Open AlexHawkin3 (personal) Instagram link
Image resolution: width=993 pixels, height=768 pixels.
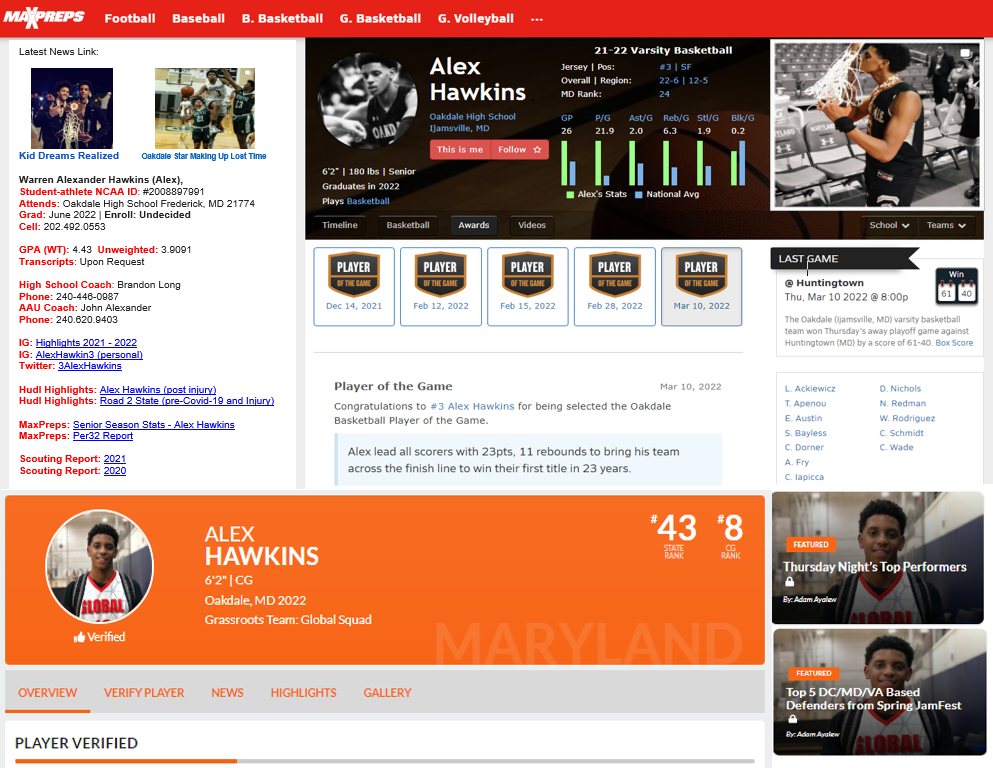point(89,355)
